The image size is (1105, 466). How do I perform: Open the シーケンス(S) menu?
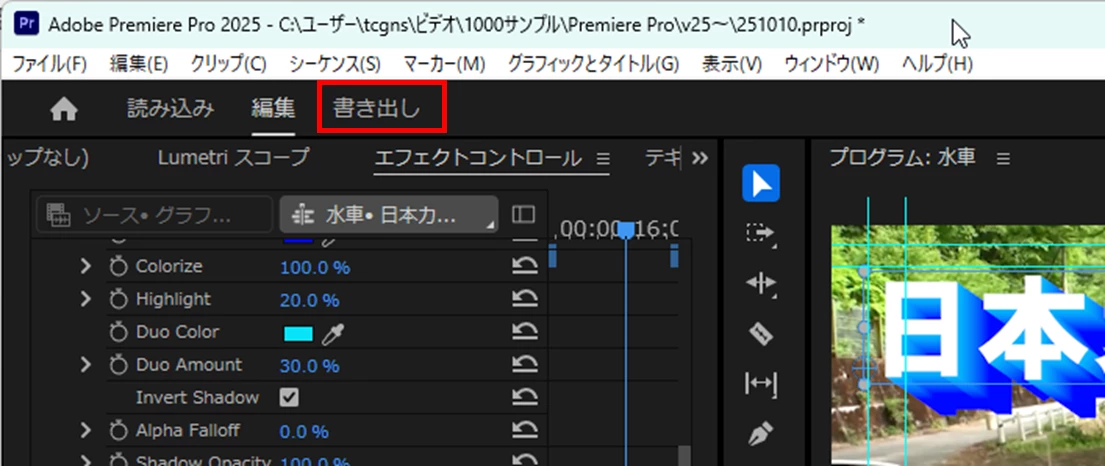(x=335, y=64)
